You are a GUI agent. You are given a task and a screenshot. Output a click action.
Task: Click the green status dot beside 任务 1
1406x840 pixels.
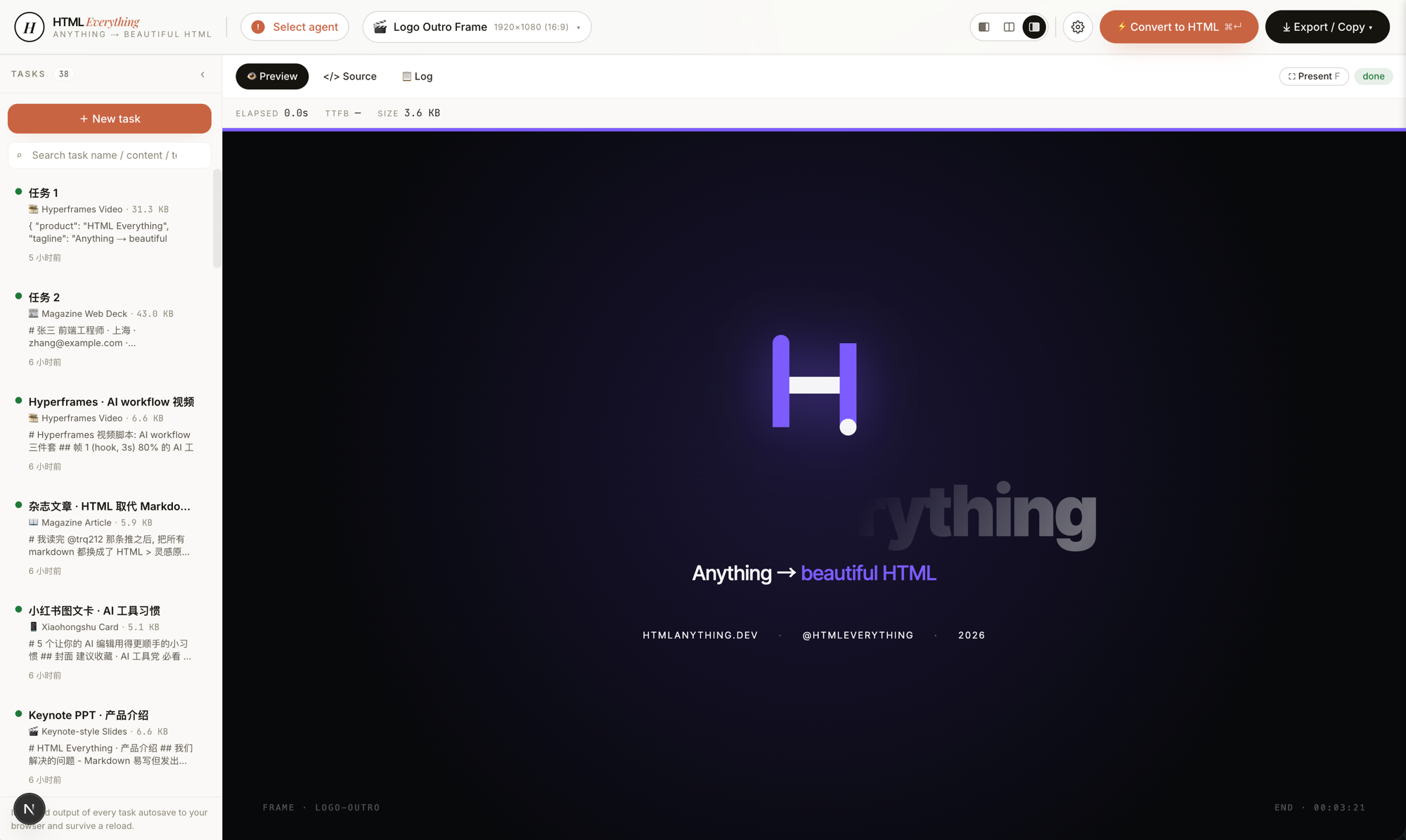pos(18,191)
